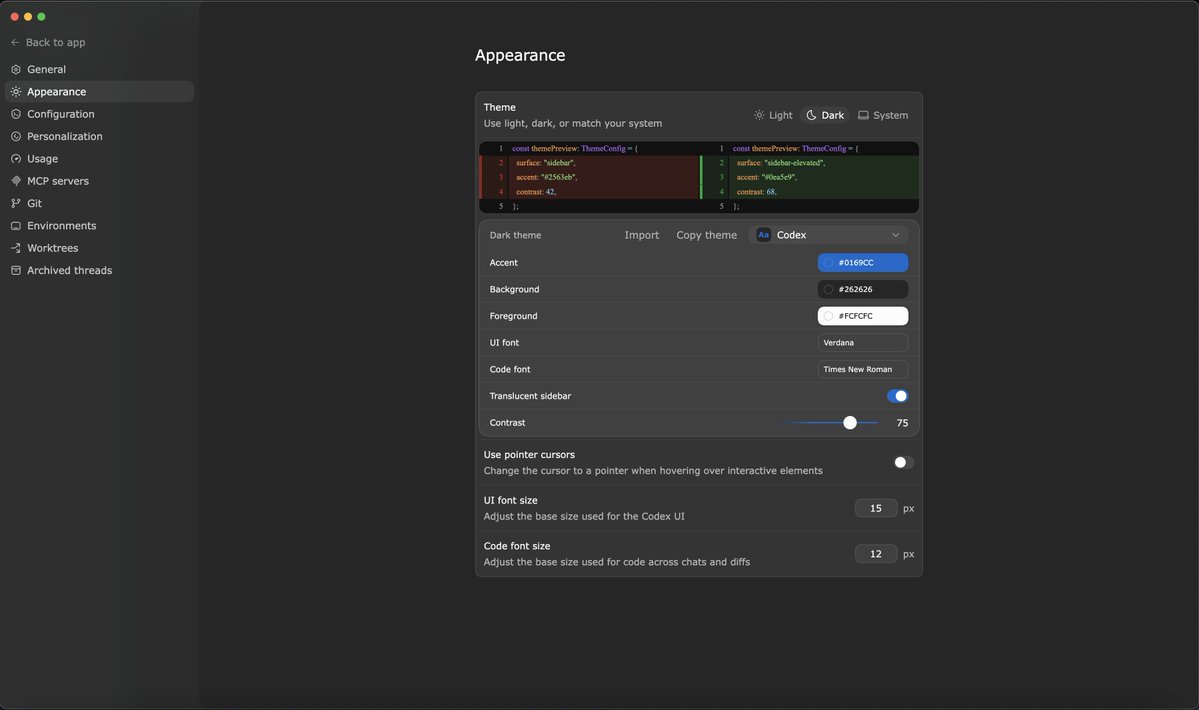The width and height of the screenshot is (1199, 710).
Task: Open the Background color swatch #262626
Action: pyautogui.click(x=863, y=289)
